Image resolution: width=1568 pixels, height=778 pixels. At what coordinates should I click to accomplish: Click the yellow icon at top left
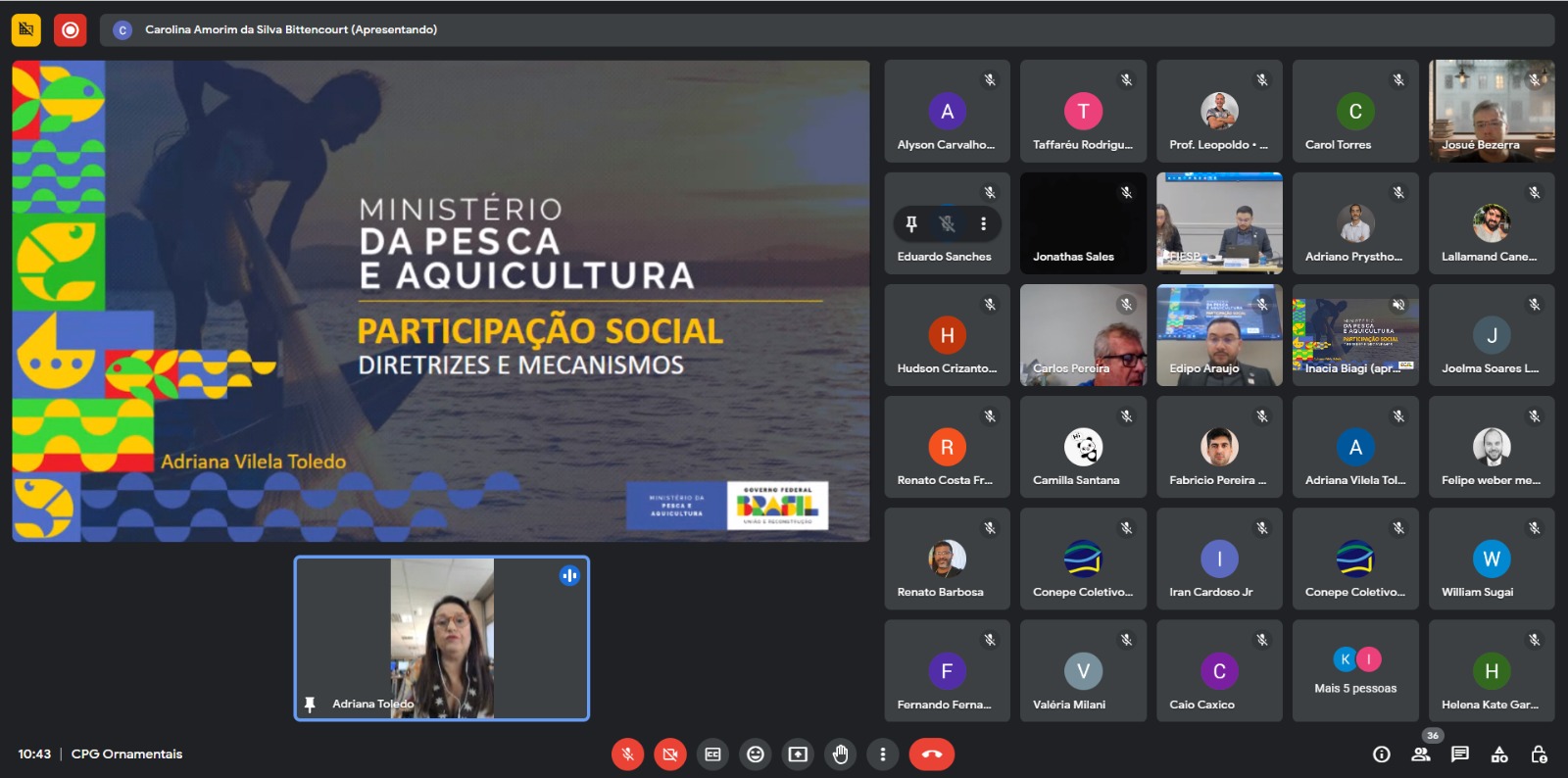[26, 29]
